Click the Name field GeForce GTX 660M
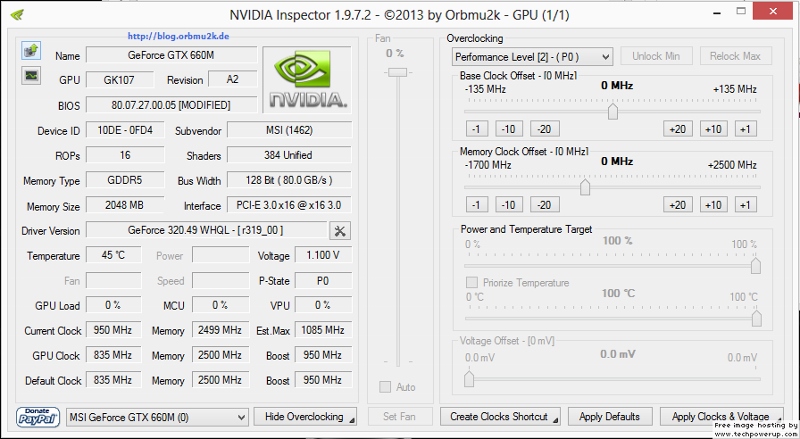Screen dimensions: 800x439 tap(171, 55)
